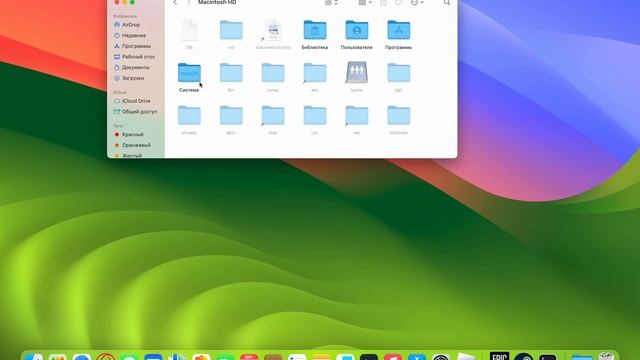Select the opt folder
This screenshot has height=360, width=640.
click(x=398, y=78)
